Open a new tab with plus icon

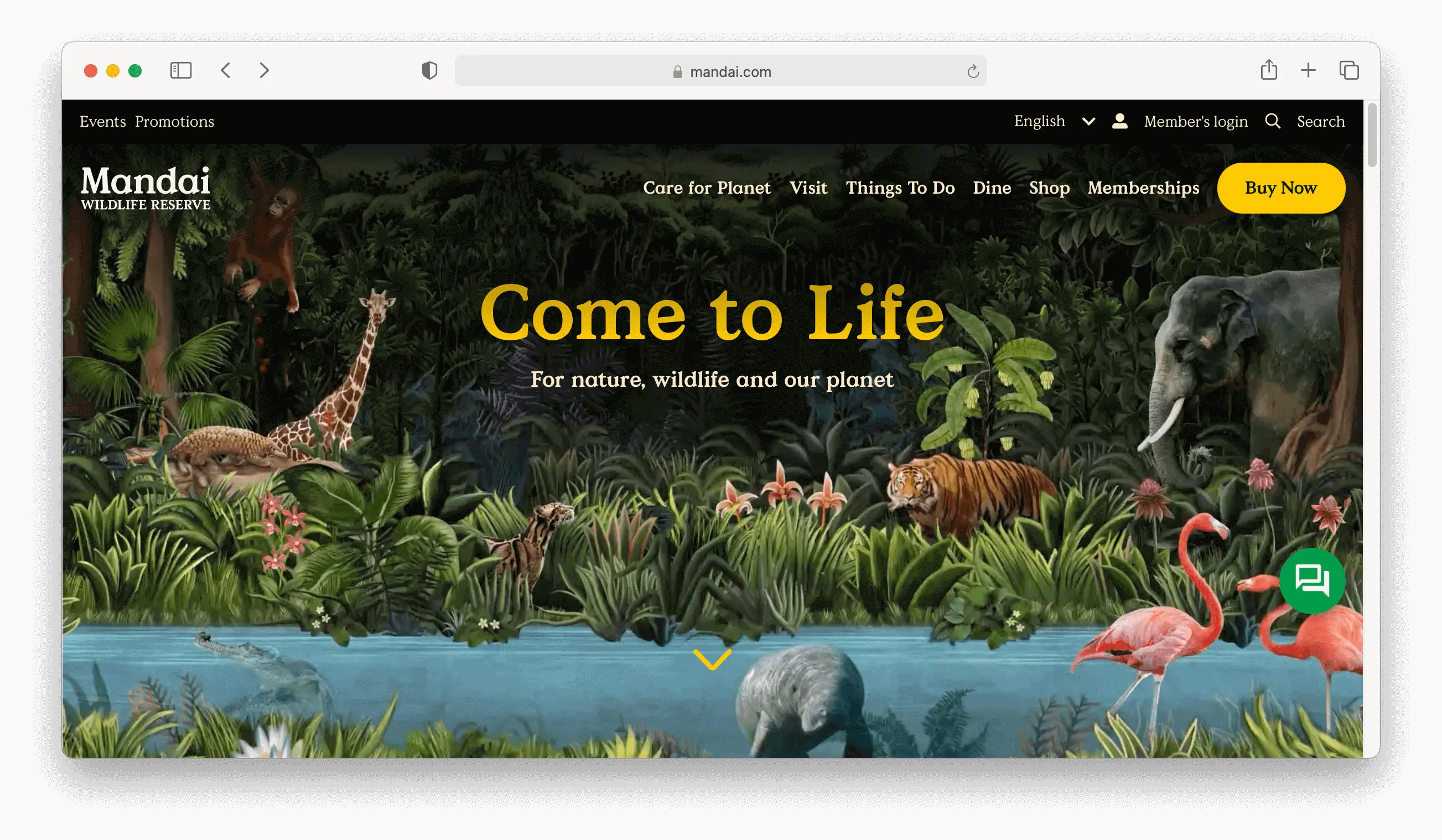click(1308, 70)
